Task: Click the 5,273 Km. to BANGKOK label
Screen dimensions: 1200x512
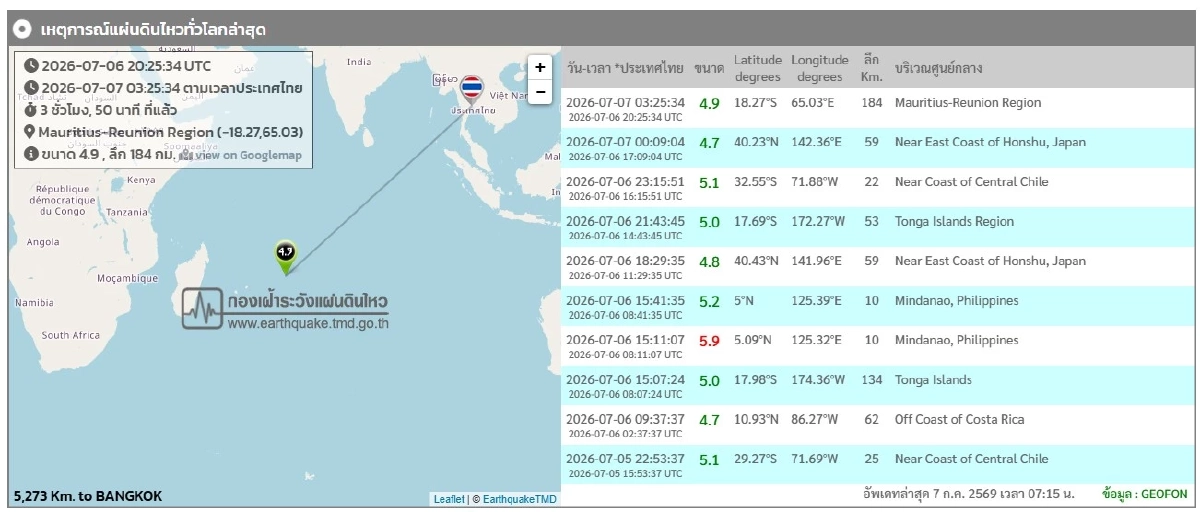Action: click(x=88, y=496)
